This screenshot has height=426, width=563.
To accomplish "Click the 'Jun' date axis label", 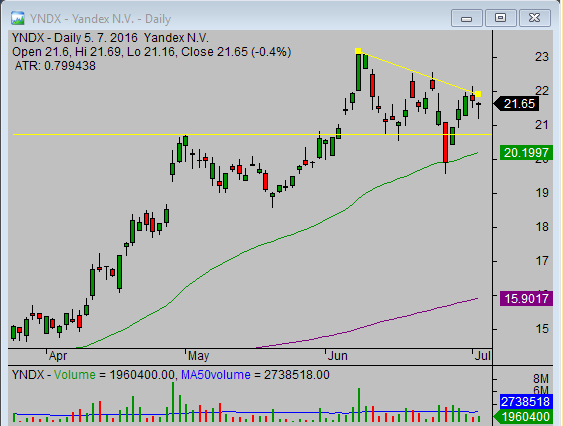I will point(338,356).
